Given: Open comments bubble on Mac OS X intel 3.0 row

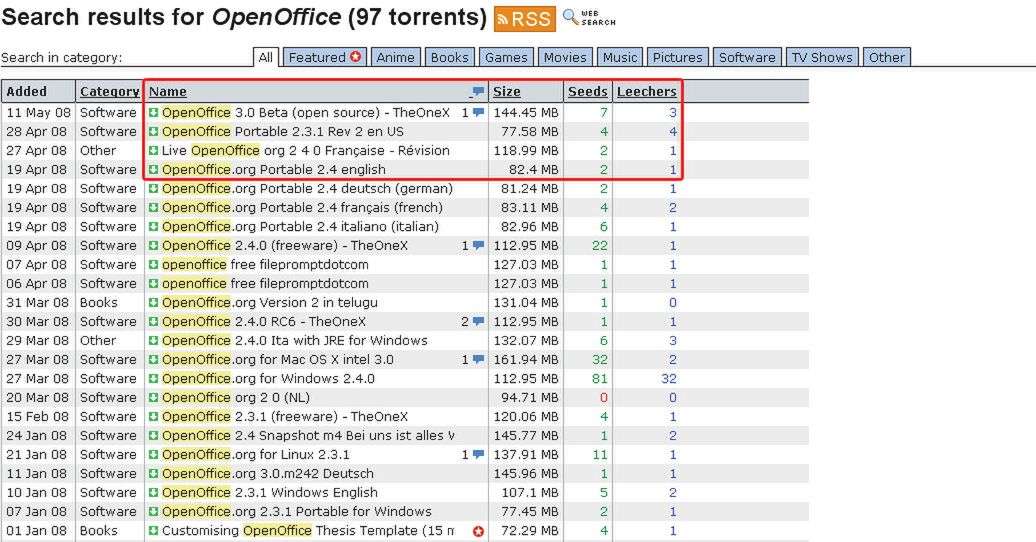Looking at the screenshot, I should [x=478, y=360].
